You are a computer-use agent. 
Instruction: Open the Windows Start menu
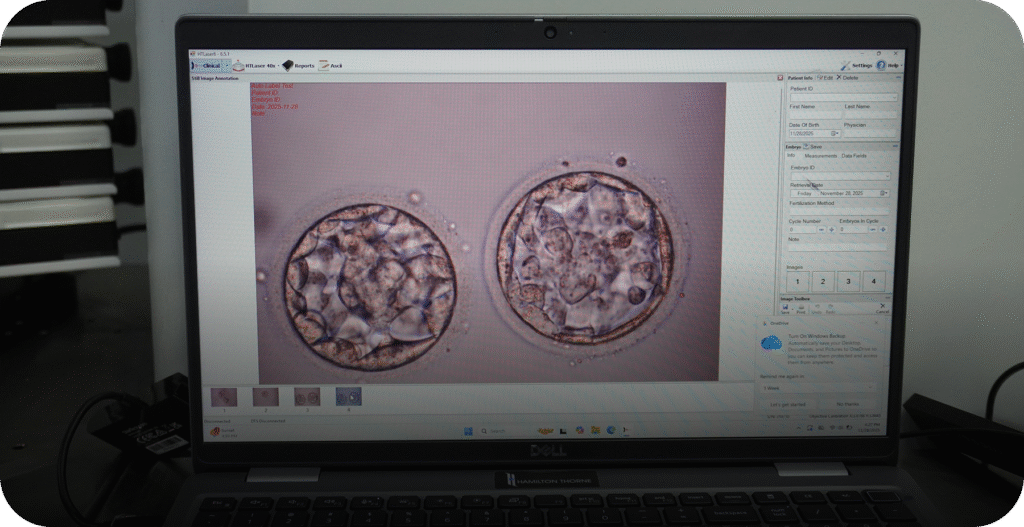tap(468, 430)
